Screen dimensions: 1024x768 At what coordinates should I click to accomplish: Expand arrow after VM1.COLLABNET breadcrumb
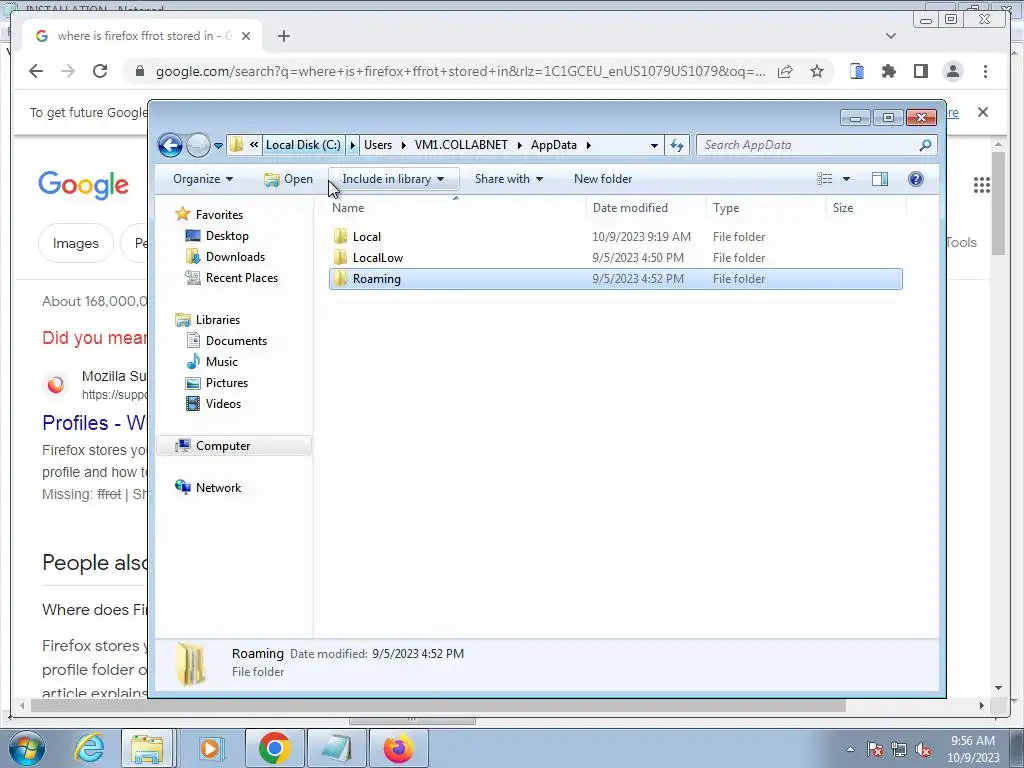[520, 145]
